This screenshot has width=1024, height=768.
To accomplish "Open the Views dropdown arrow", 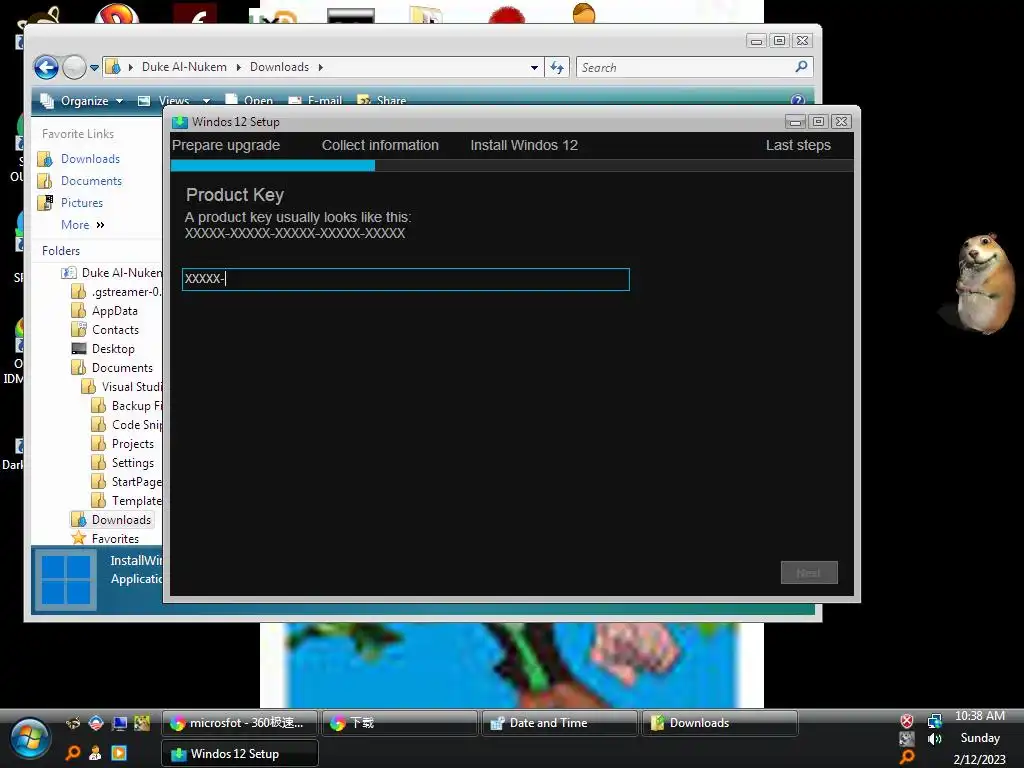I will pos(206,101).
